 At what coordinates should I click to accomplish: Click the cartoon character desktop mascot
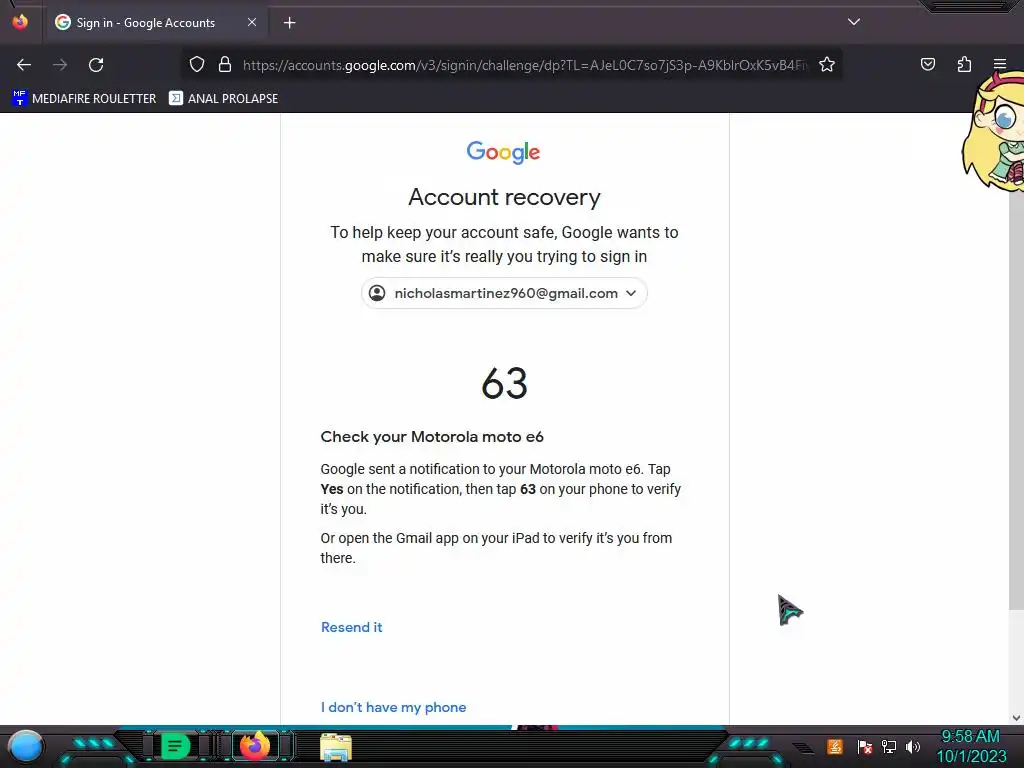[993, 131]
